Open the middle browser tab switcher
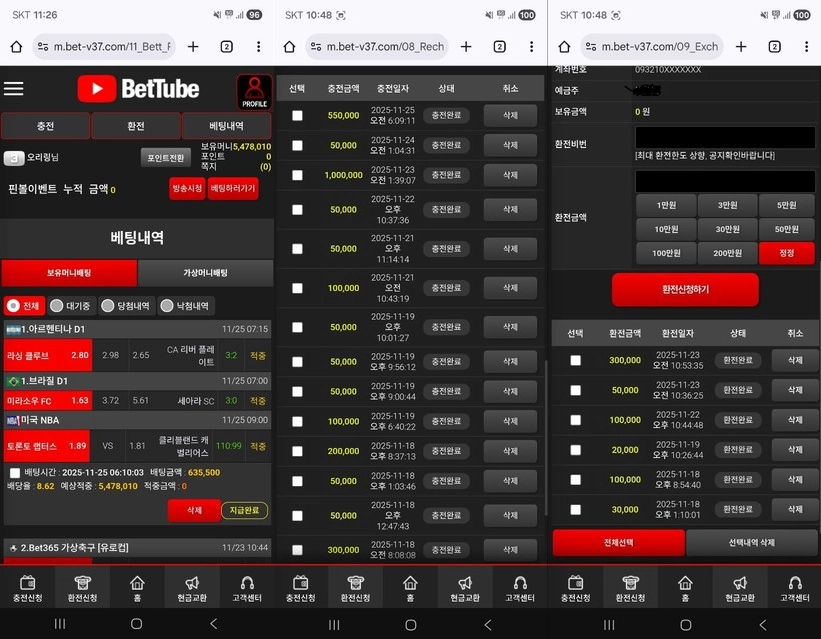The height and width of the screenshot is (639, 821). 499,45
